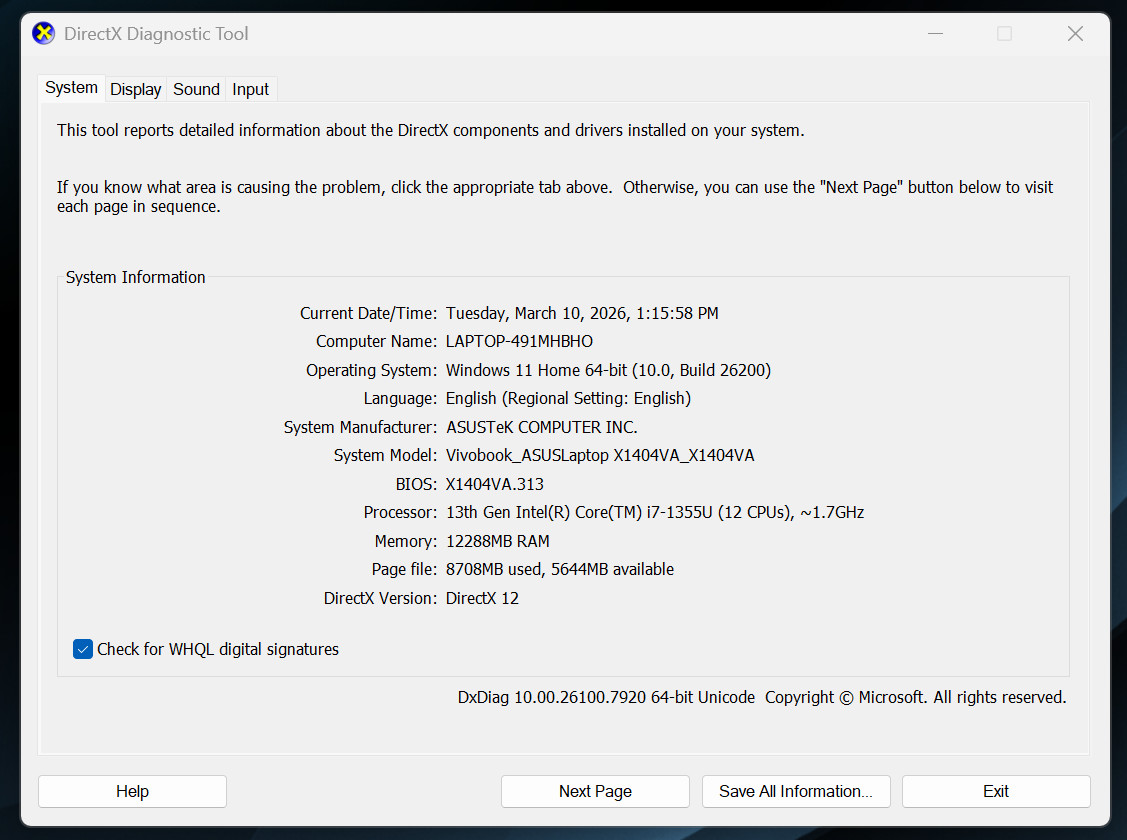Click the Processor label
Screen dimensions: 1127x840
400,512
